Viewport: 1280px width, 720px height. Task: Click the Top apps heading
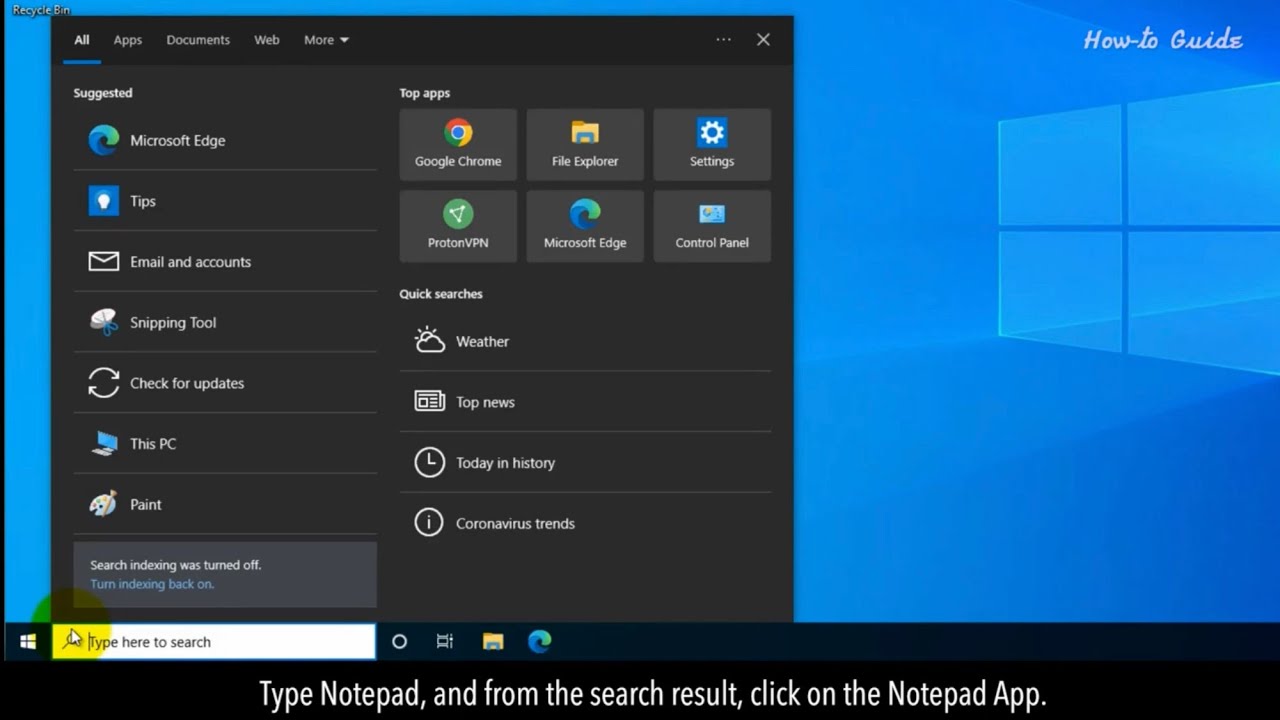click(x=425, y=93)
